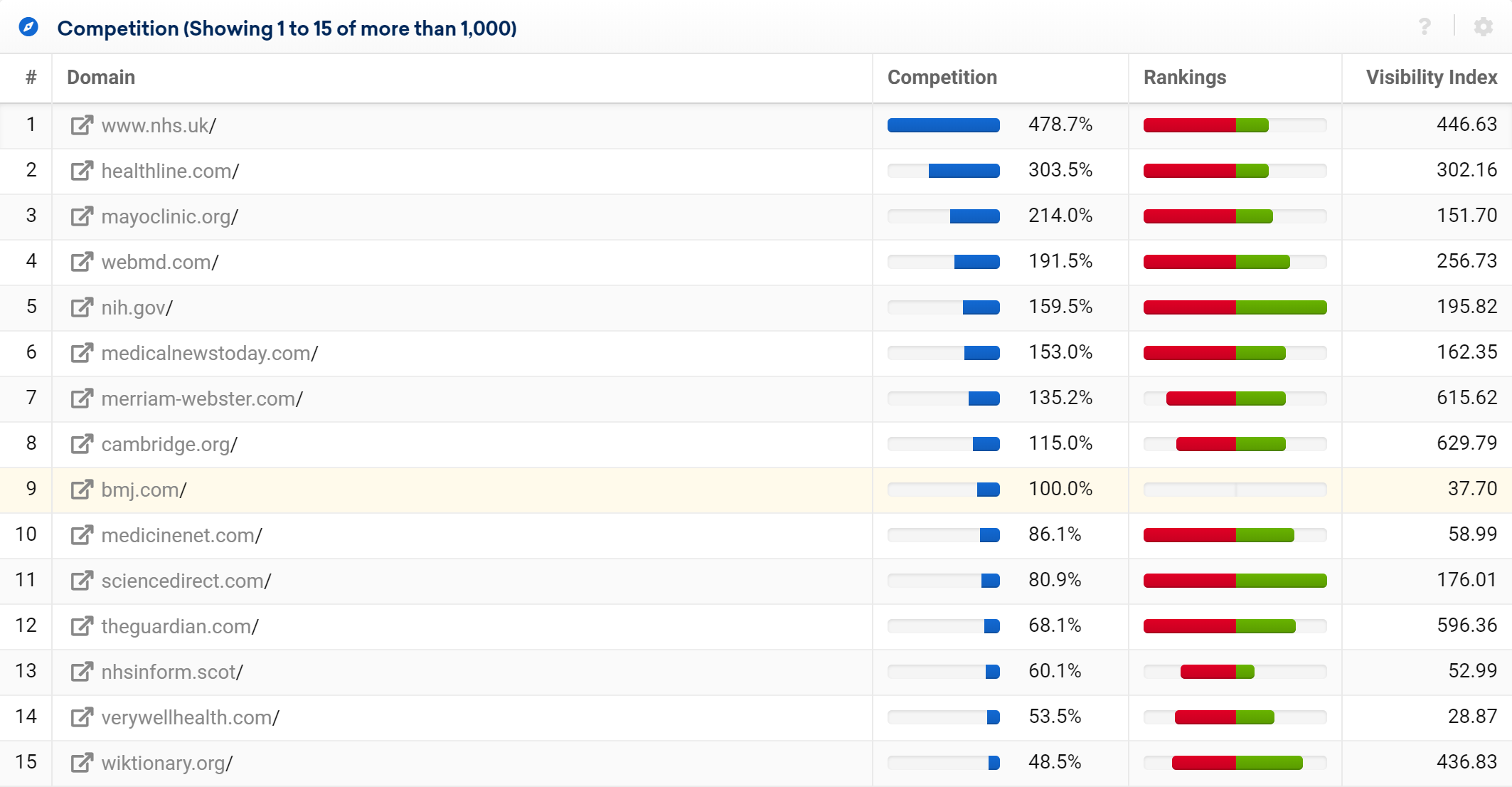The width and height of the screenshot is (1512, 787).
Task: Open external link icon for webmd.com
Action: (x=82, y=262)
